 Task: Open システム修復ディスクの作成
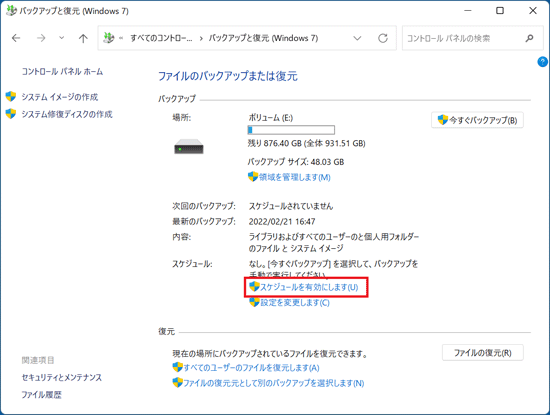coord(67,114)
